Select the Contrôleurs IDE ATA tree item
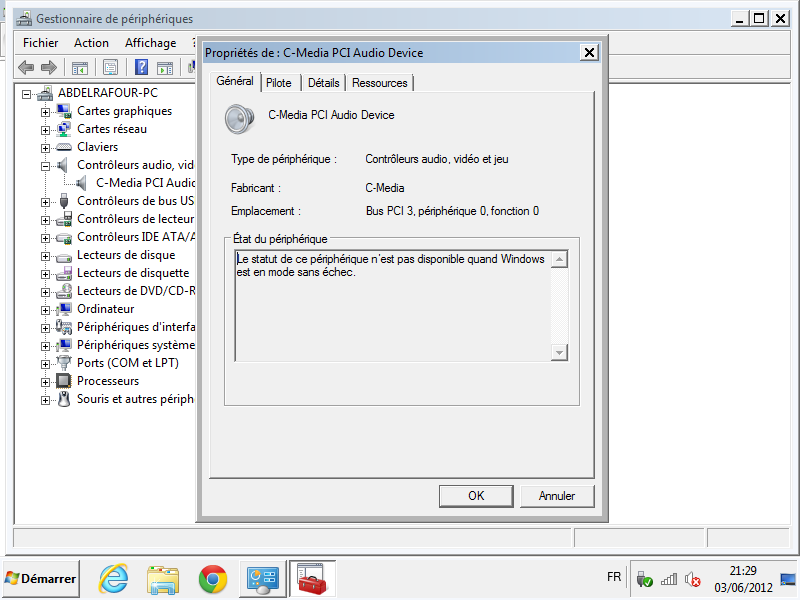Screen dimensions: 800x600 (x=136, y=237)
